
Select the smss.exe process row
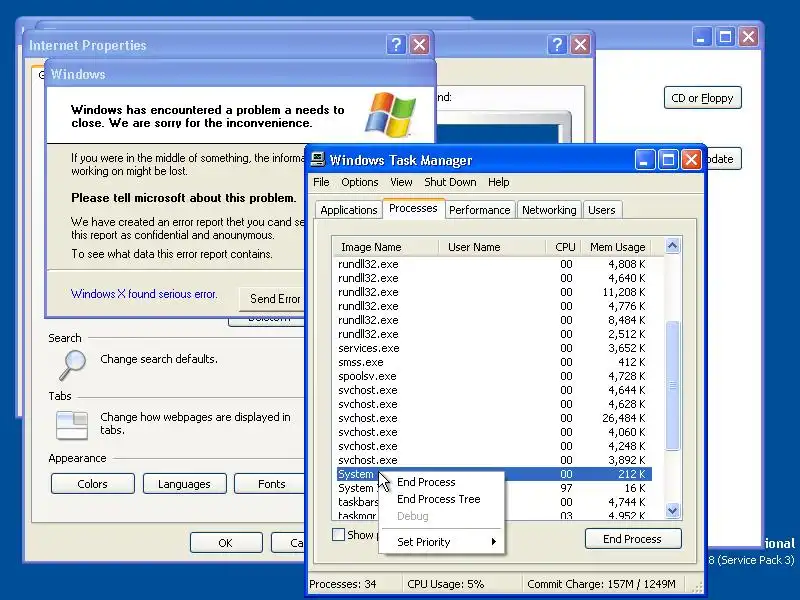493,362
